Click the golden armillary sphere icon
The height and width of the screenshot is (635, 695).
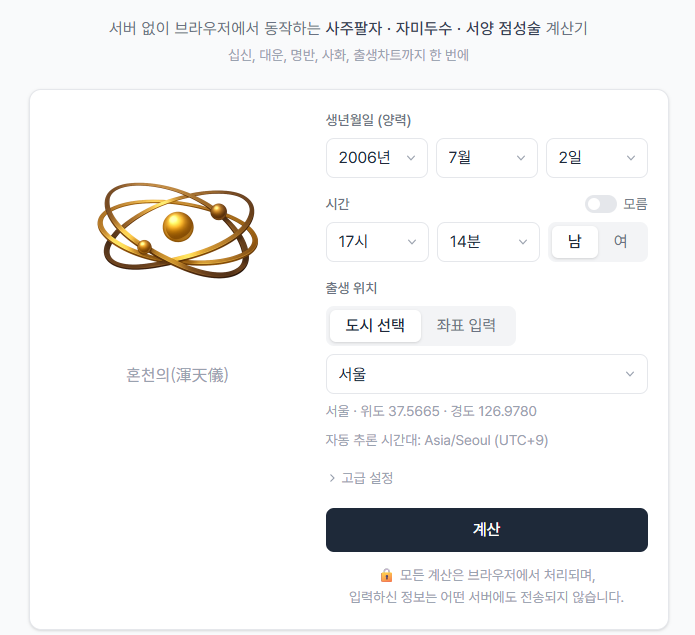(177, 230)
